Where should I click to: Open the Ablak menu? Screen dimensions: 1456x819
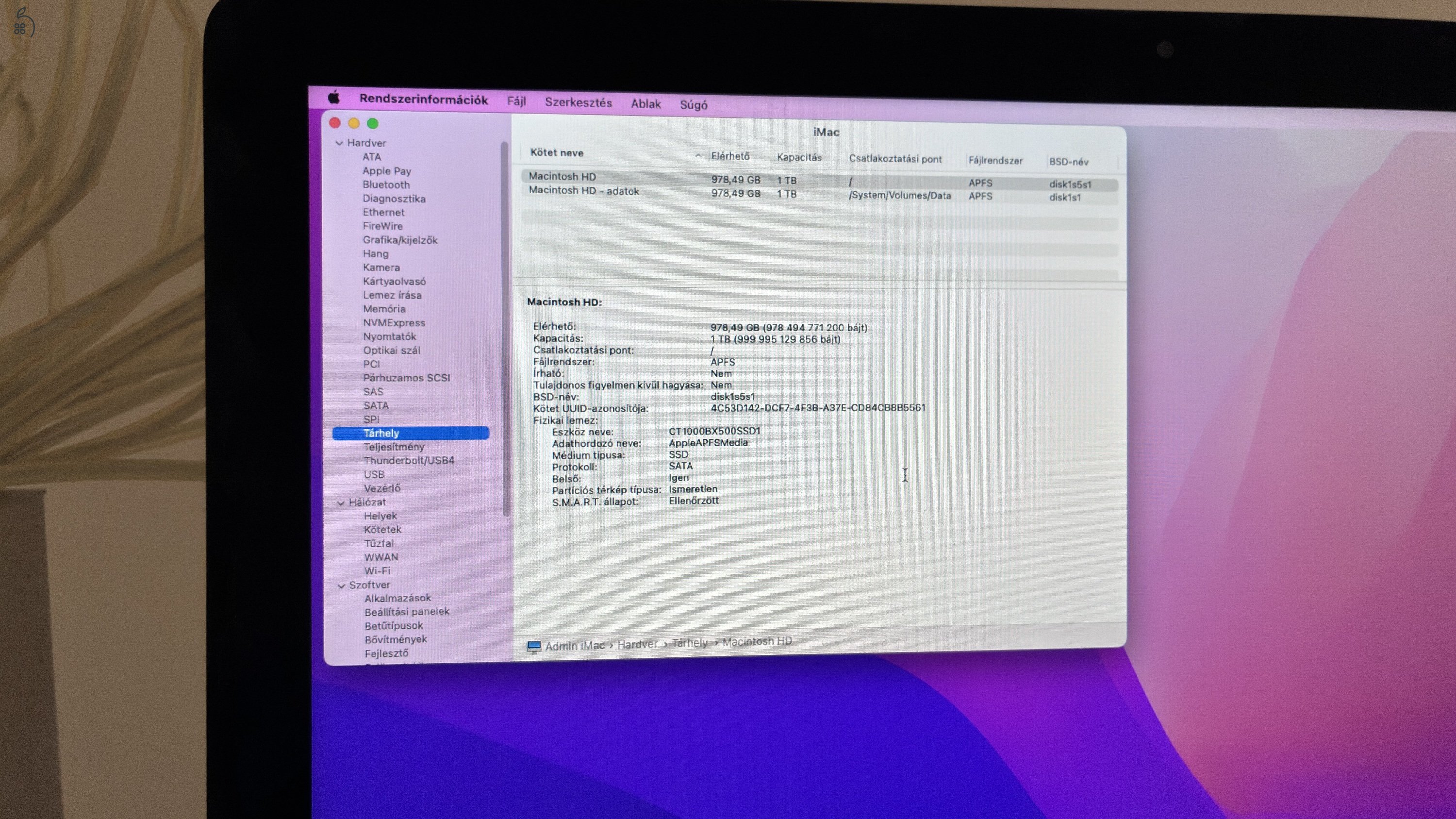645,104
